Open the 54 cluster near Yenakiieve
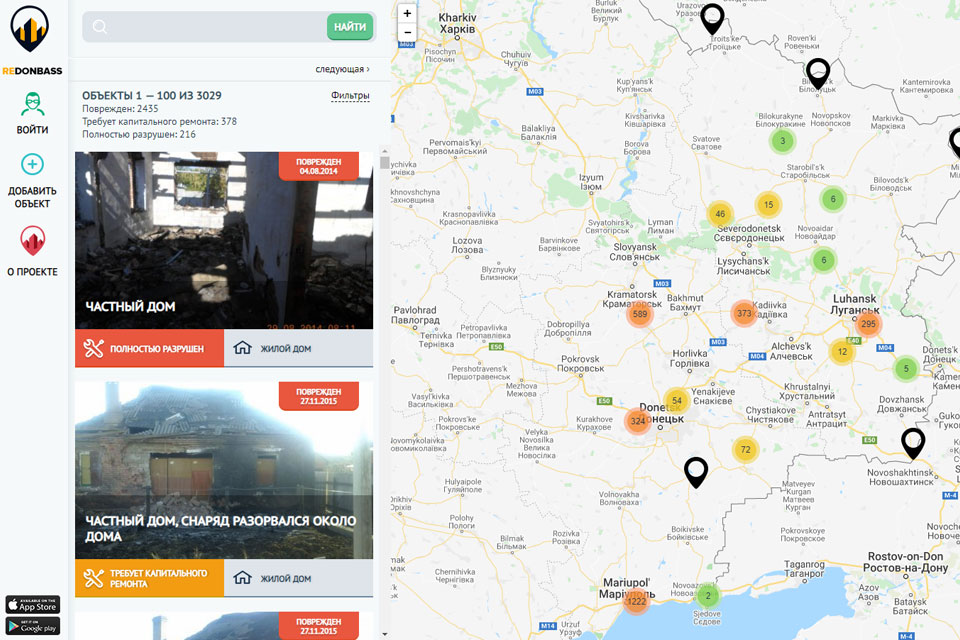The width and height of the screenshot is (960, 640). point(677,401)
